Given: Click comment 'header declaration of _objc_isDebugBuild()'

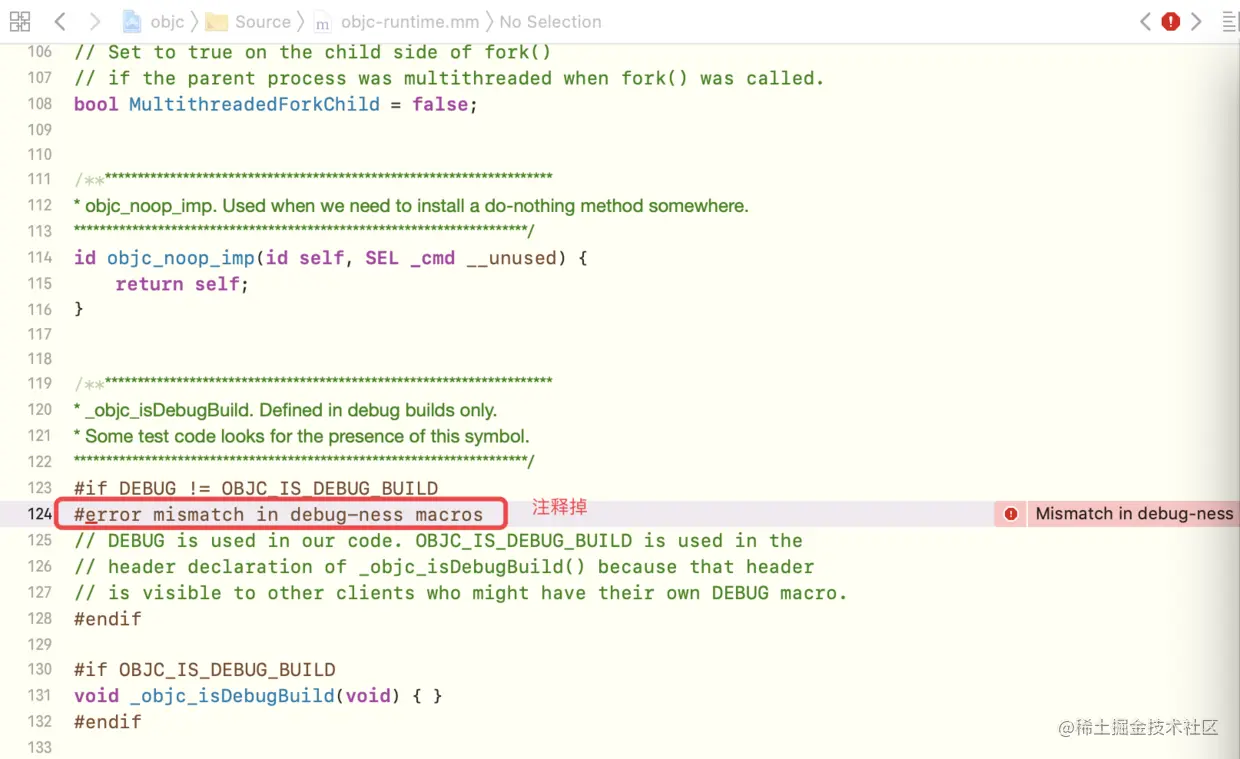Looking at the screenshot, I should point(444,567).
